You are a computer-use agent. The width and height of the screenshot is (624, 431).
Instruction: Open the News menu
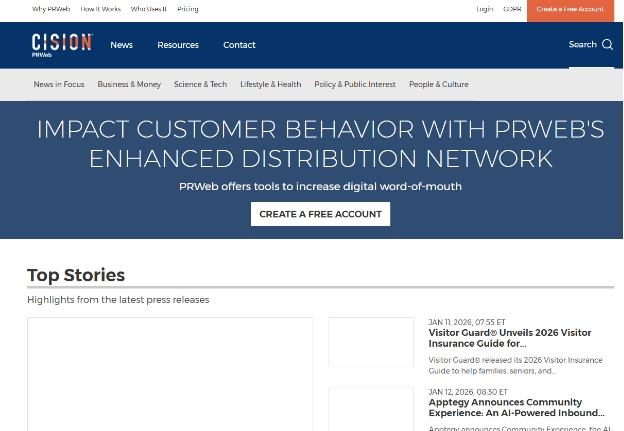pyautogui.click(x=121, y=45)
